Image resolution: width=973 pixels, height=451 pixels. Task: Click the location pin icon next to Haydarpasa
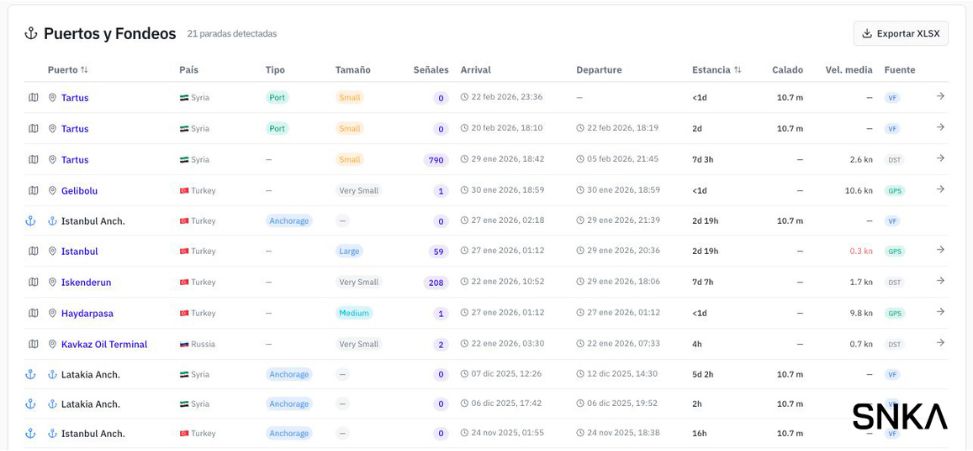[x=52, y=314]
